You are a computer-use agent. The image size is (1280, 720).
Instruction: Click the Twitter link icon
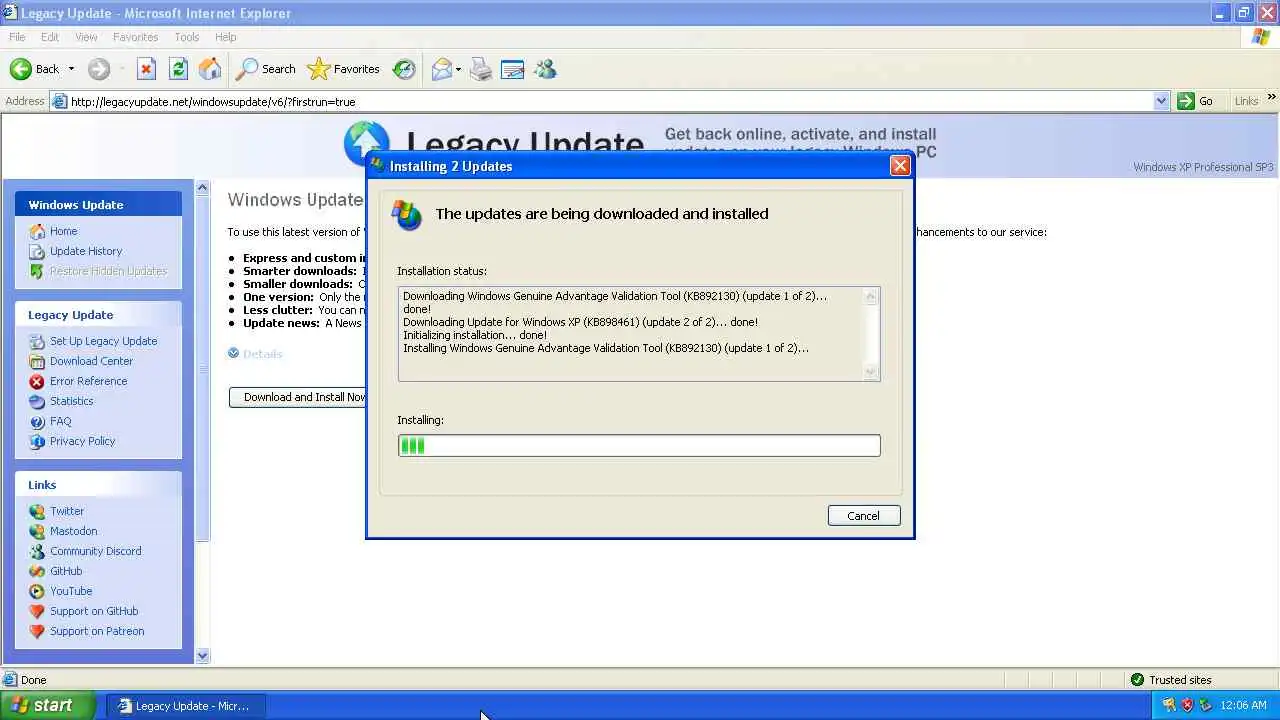click(37, 511)
